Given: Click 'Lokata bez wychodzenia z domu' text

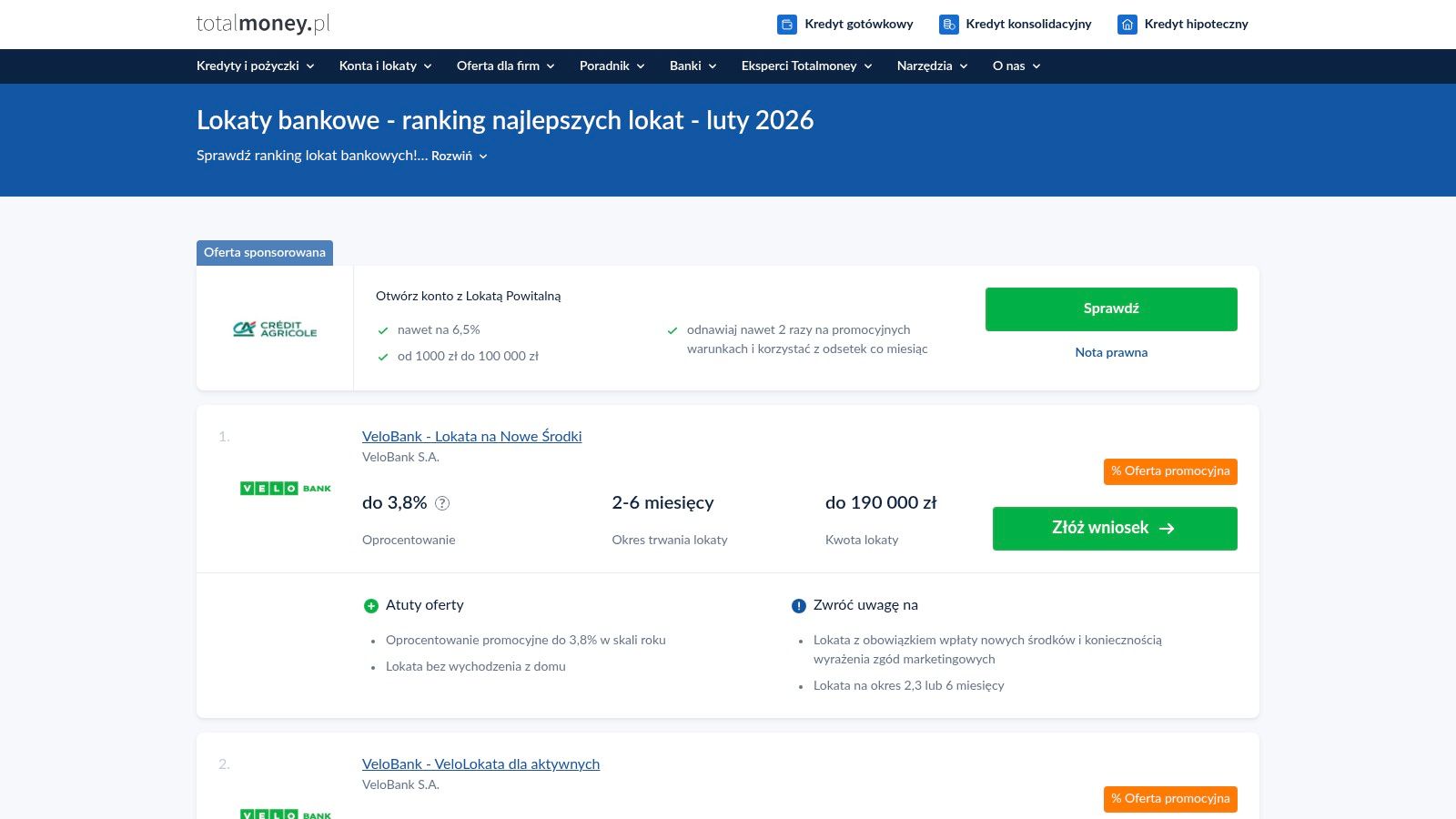Looking at the screenshot, I should coord(476,667).
